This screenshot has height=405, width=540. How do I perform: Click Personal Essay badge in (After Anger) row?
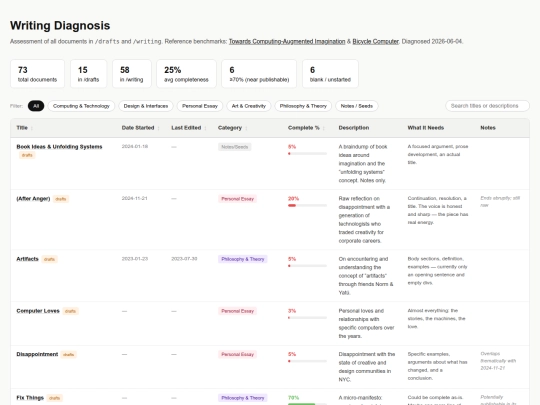coord(237,199)
